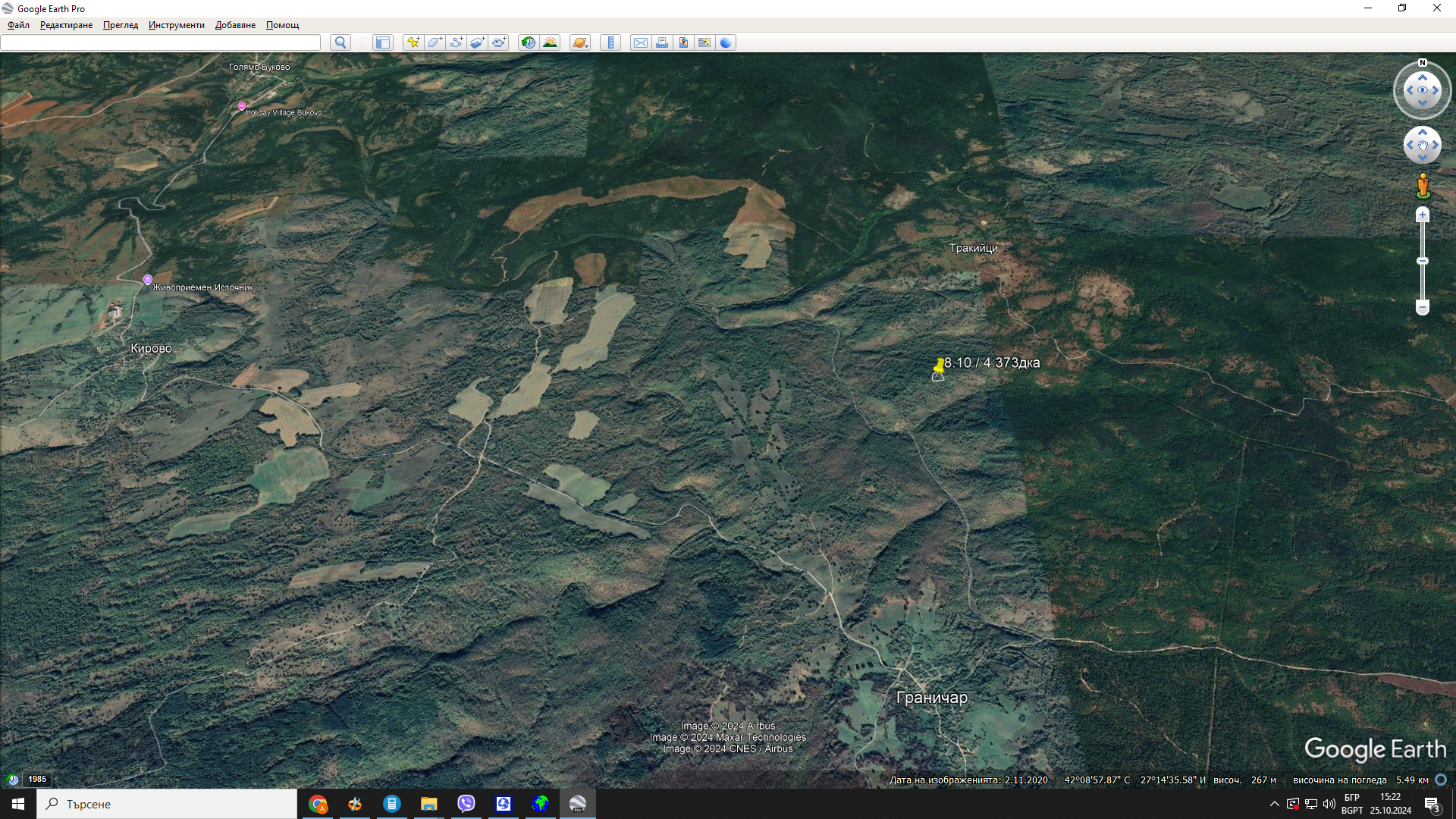
Task: Open the Добавяне menu
Action: pyautogui.click(x=235, y=25)
